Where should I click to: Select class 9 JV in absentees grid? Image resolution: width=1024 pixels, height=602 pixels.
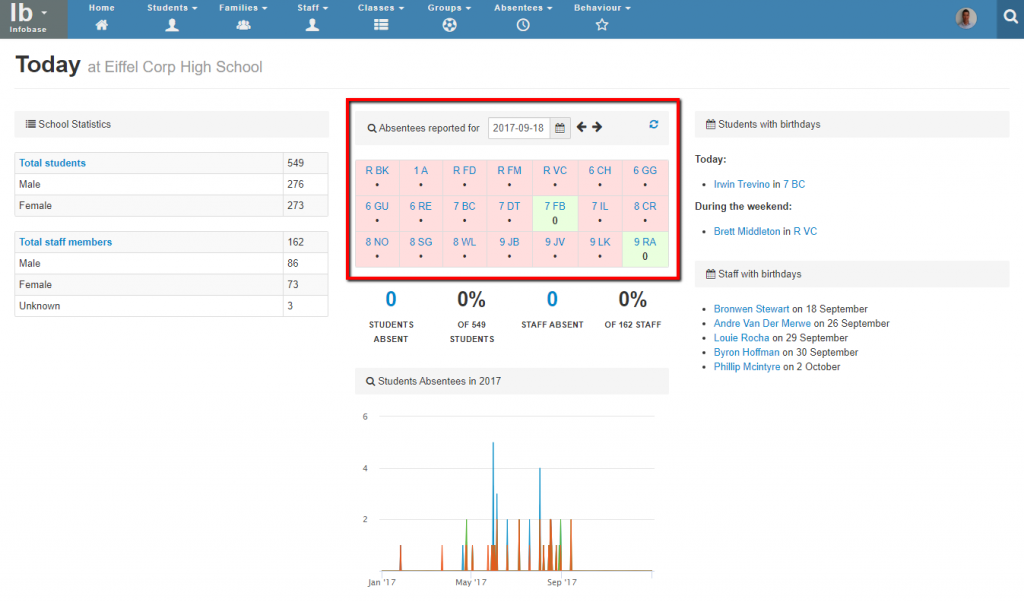(x=555, y=242)
